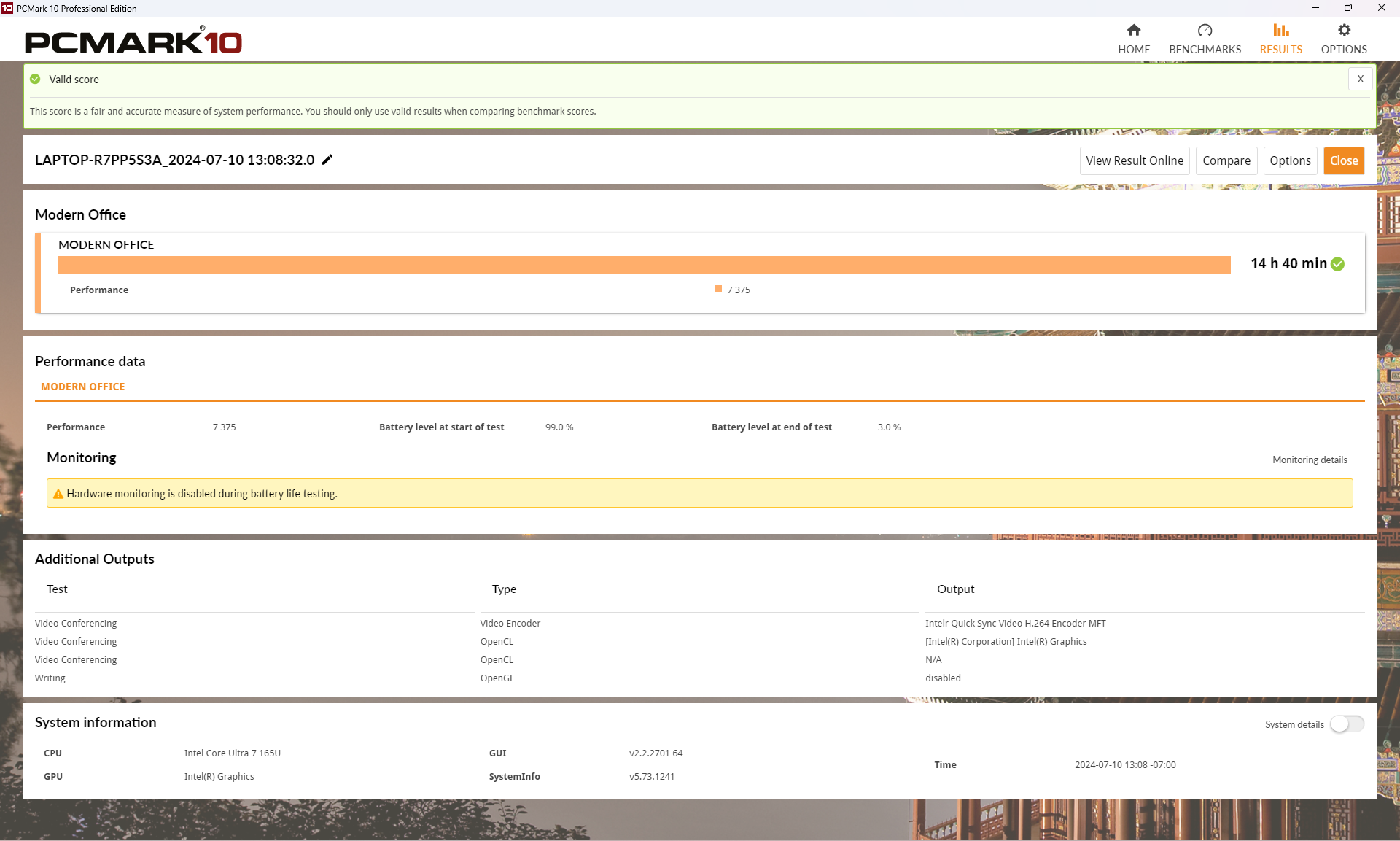The image size is (1400, 841).
Task: Click the result name LAPTOP-R7PP5S3A text
Action: tap(174, 160)
